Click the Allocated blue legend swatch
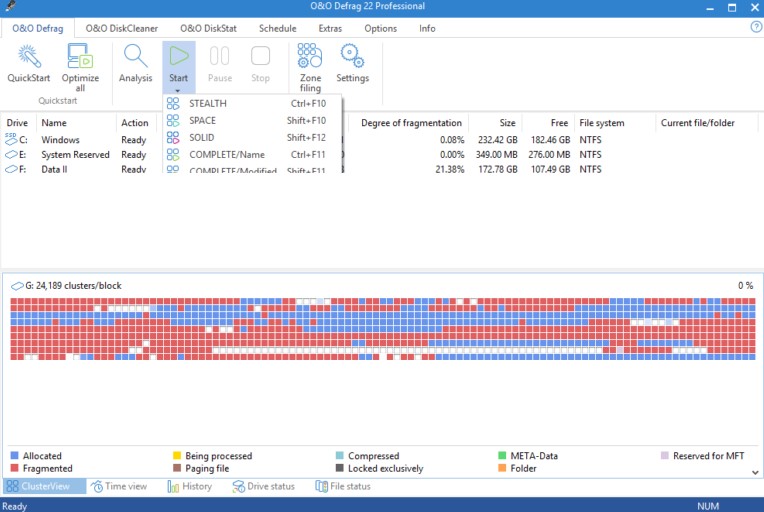This screenshot has width=764, height=512. point(15,455)
